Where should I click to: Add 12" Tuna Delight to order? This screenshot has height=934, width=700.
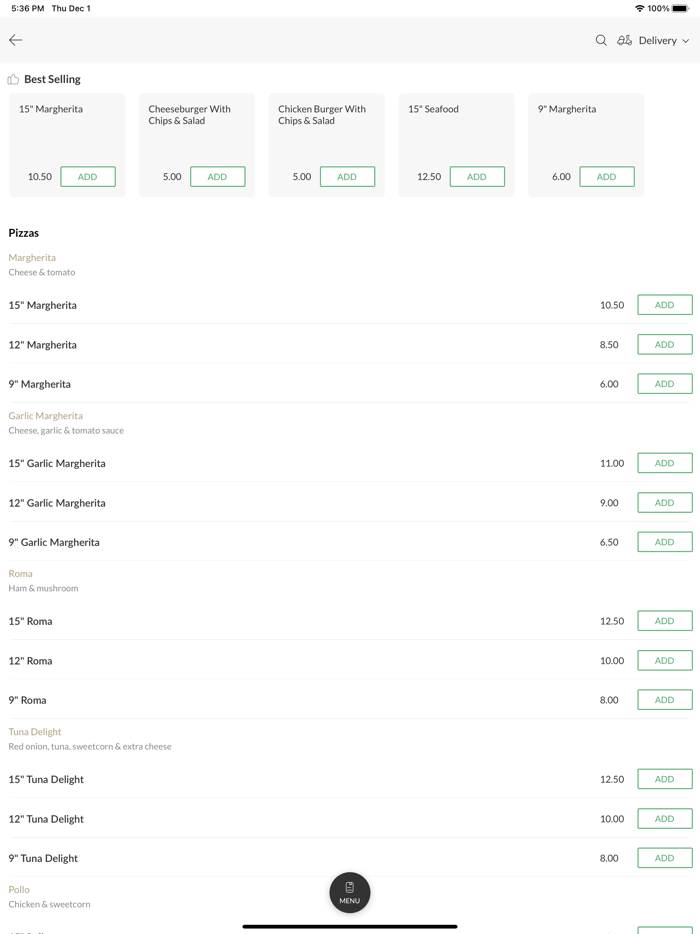click(664, 818)
